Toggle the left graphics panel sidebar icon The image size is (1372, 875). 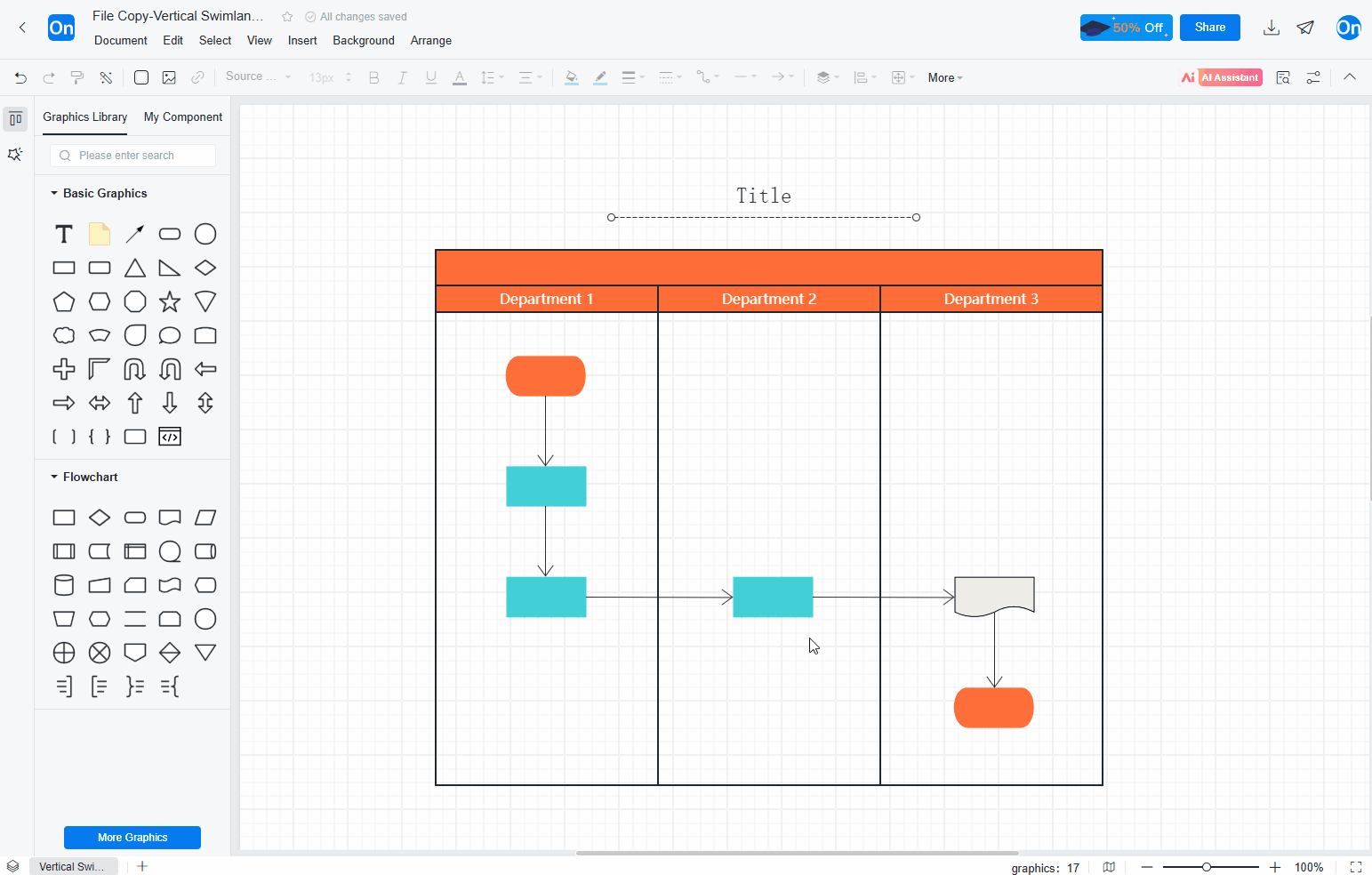click(x=15, y=119)
